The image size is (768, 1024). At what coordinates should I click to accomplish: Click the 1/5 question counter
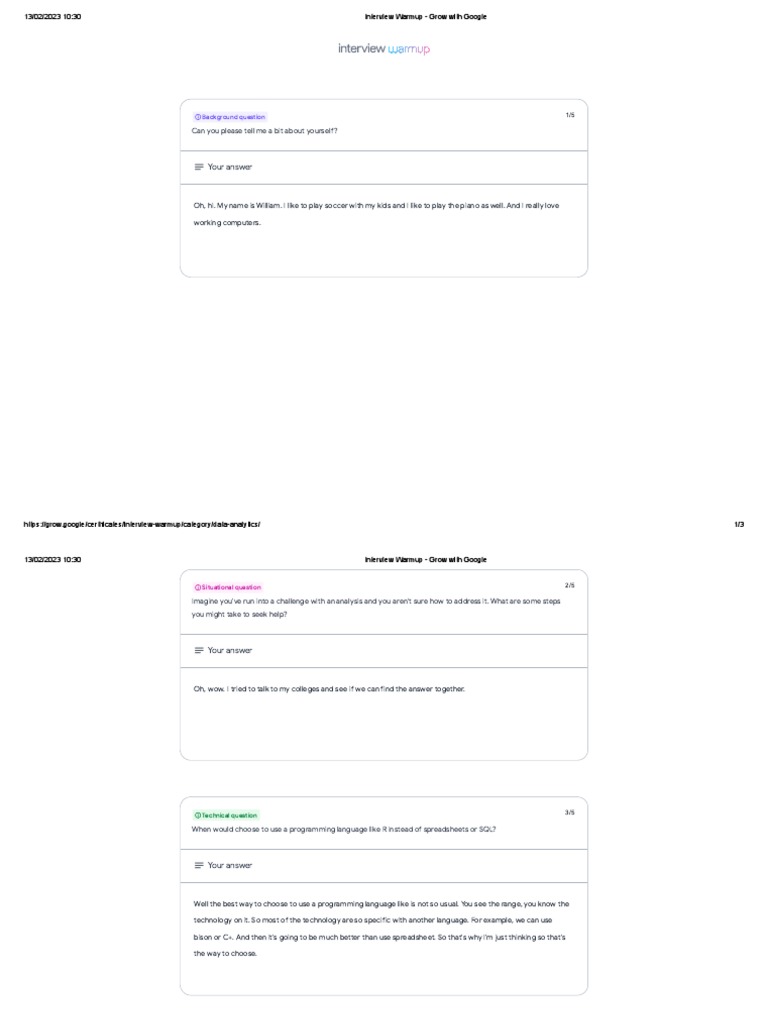(570, 115)
